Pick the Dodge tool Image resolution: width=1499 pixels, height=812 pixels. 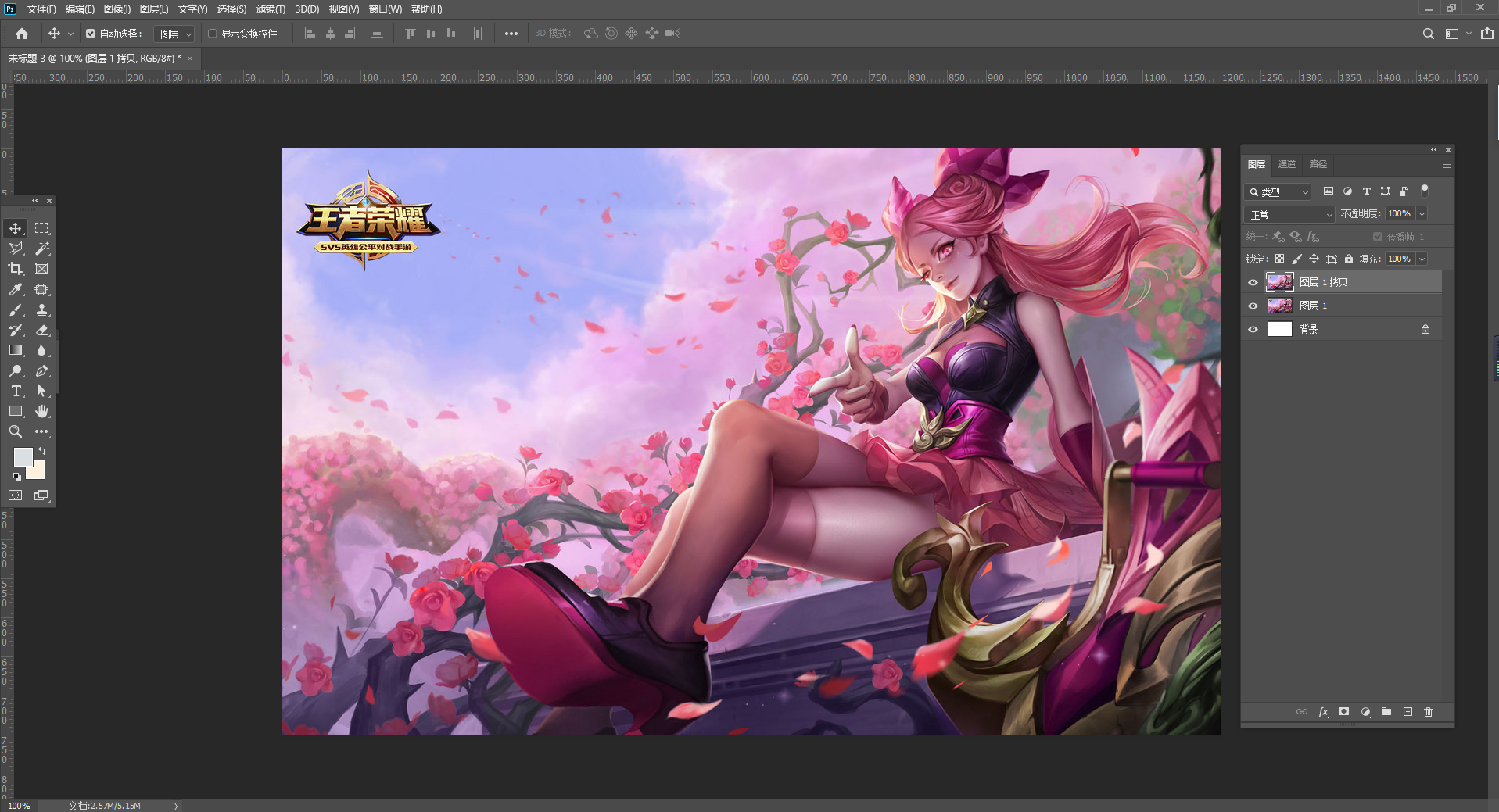16,370
